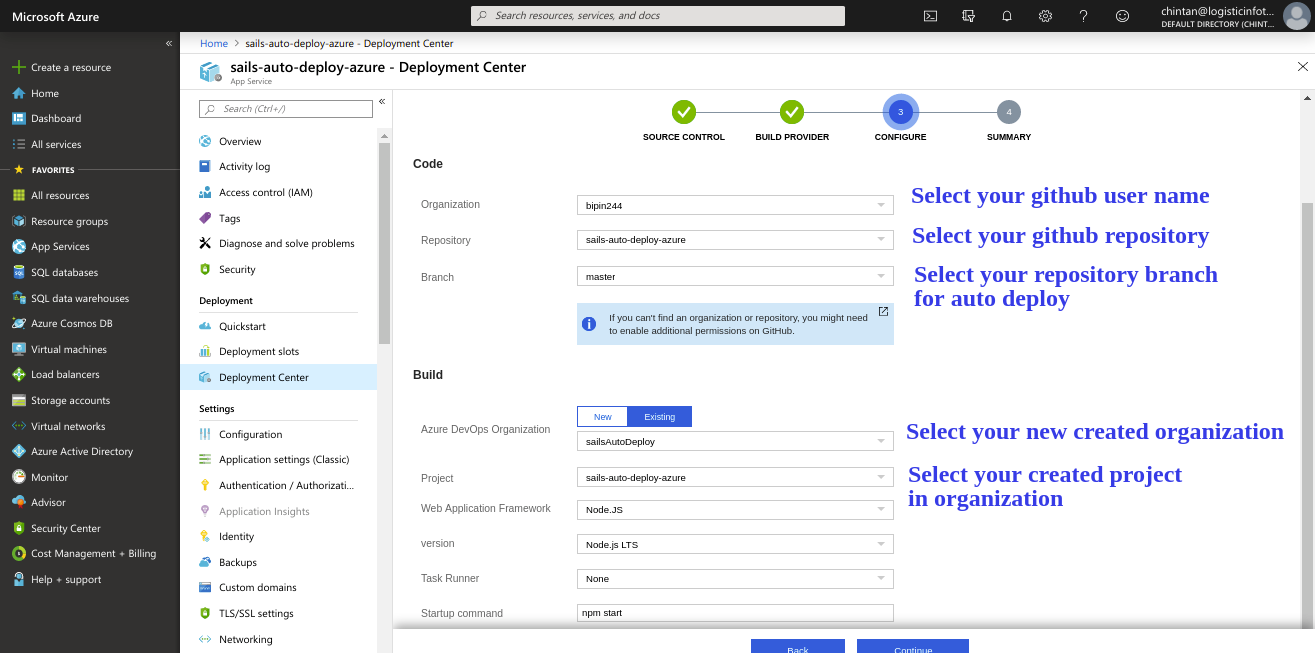Expand the Project dropdown

[735, 477]
